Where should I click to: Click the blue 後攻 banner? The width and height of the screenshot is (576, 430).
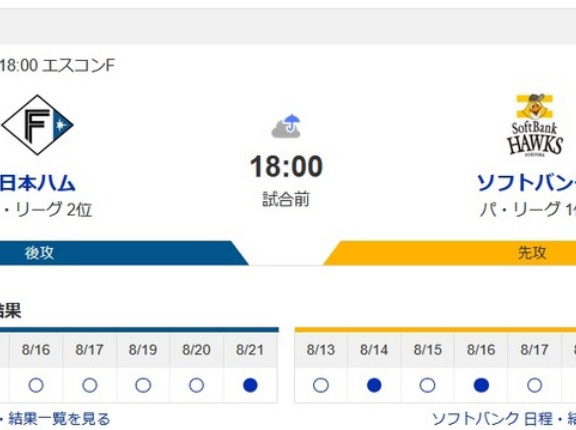coord(121,253)
